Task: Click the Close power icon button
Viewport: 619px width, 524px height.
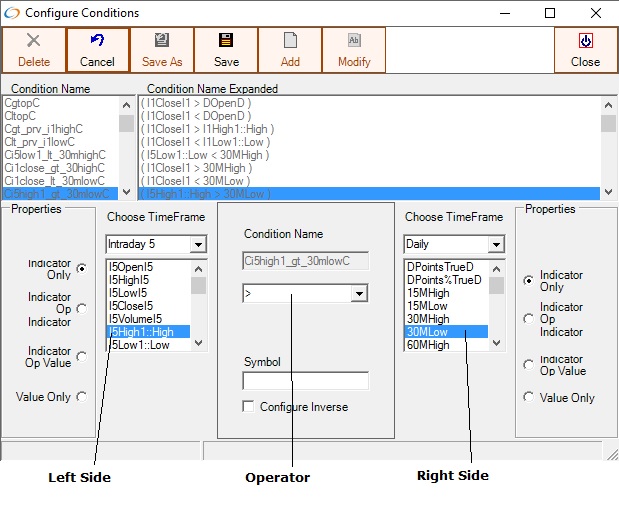Action: tap(585, 41)
